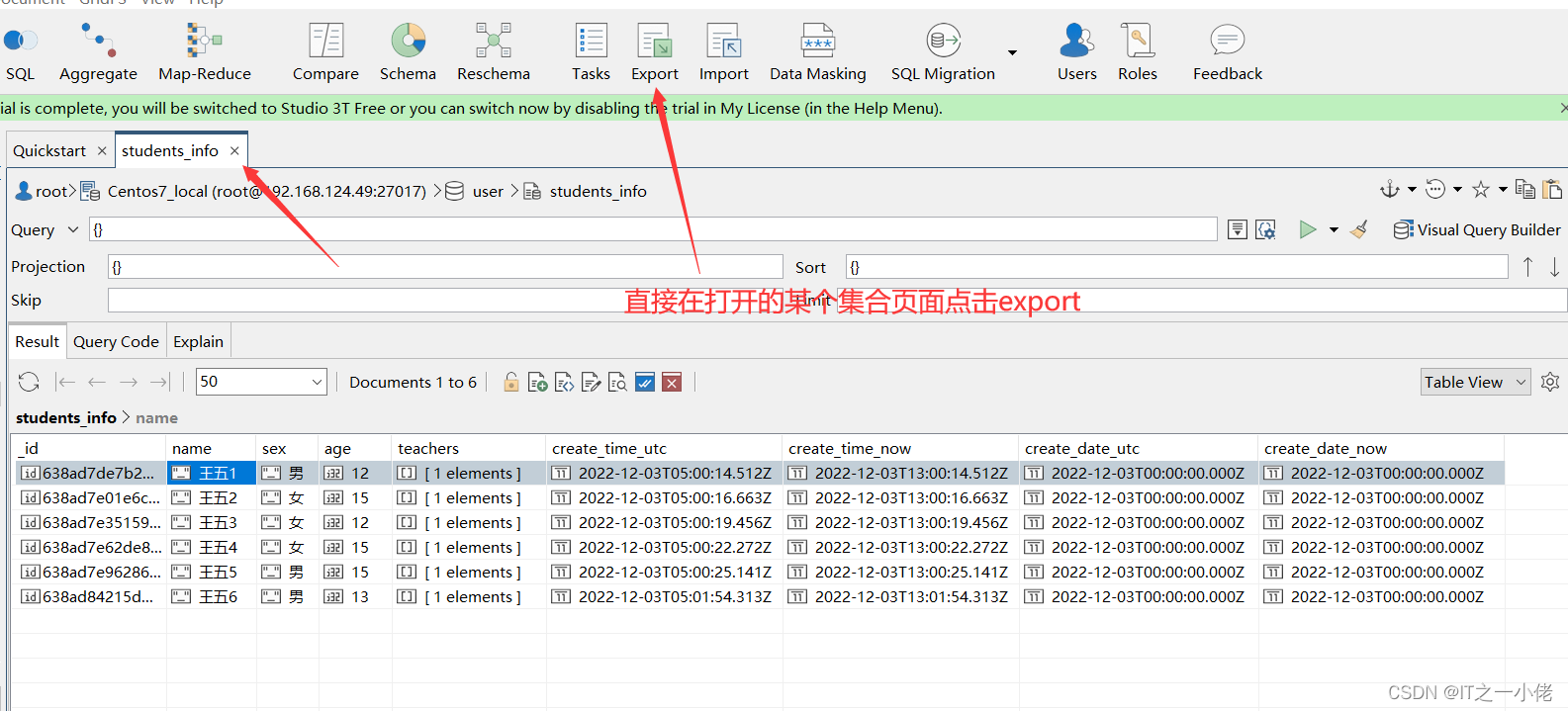Select the students_info tab
Viewport: 1568px width, 711px height.
[170, 150]
